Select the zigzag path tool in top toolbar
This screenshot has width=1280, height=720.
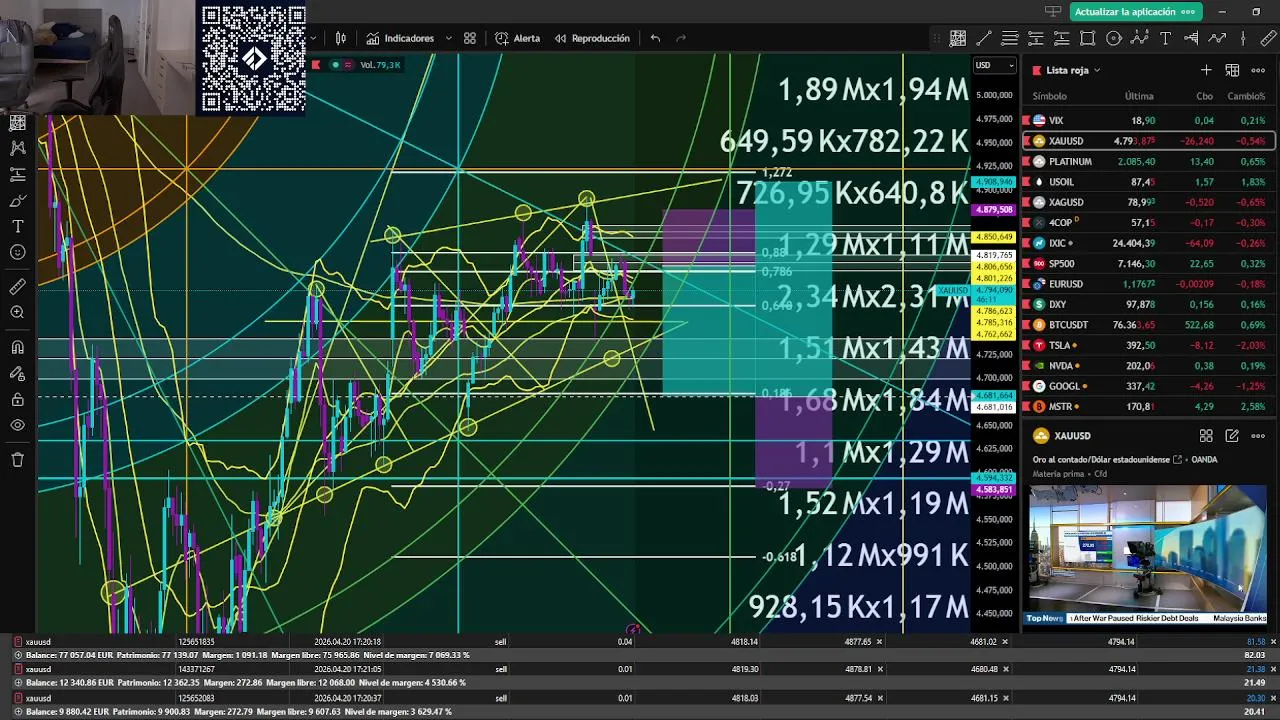click(1217, 38)
